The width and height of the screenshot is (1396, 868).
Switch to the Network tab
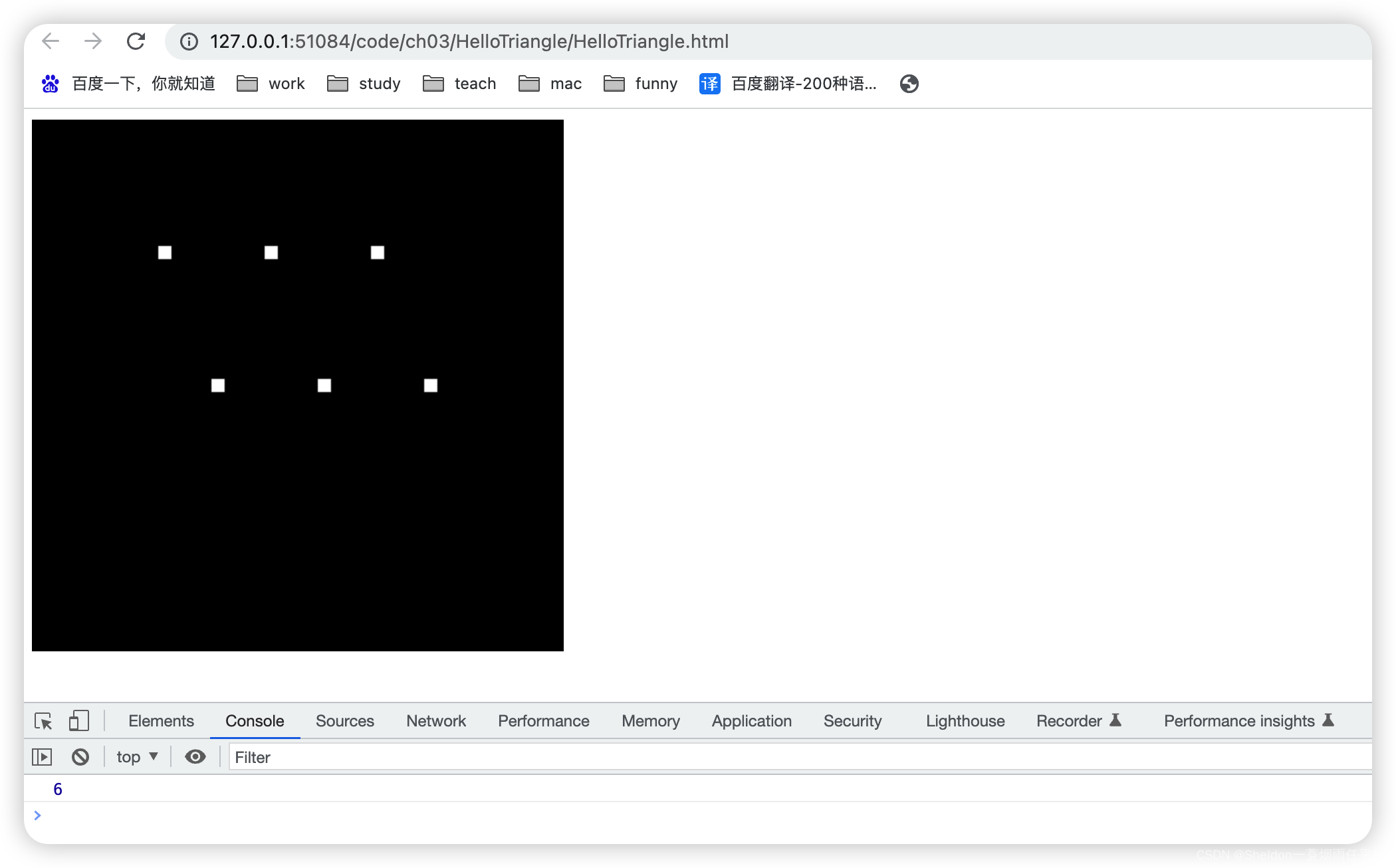coord(436,721)
